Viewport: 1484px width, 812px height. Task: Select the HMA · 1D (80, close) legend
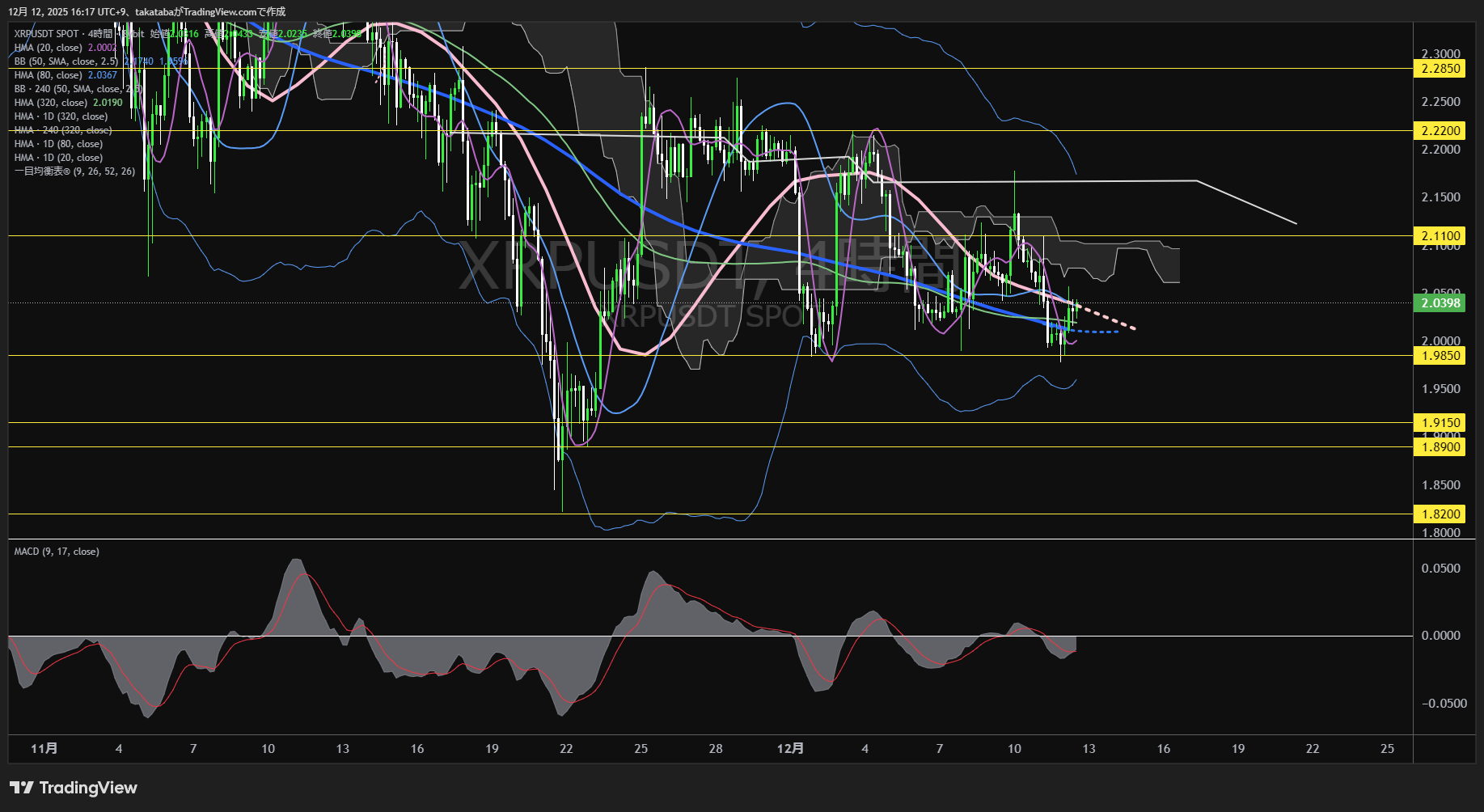coord(58,144)
